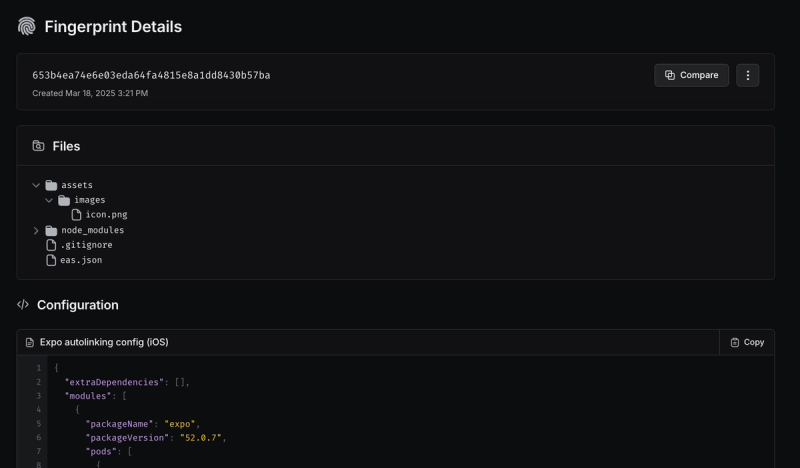Image resolution: width=800 pixels, height=468 pixels.
Task: Click the icon.png file icon
Action: (76, 214)
